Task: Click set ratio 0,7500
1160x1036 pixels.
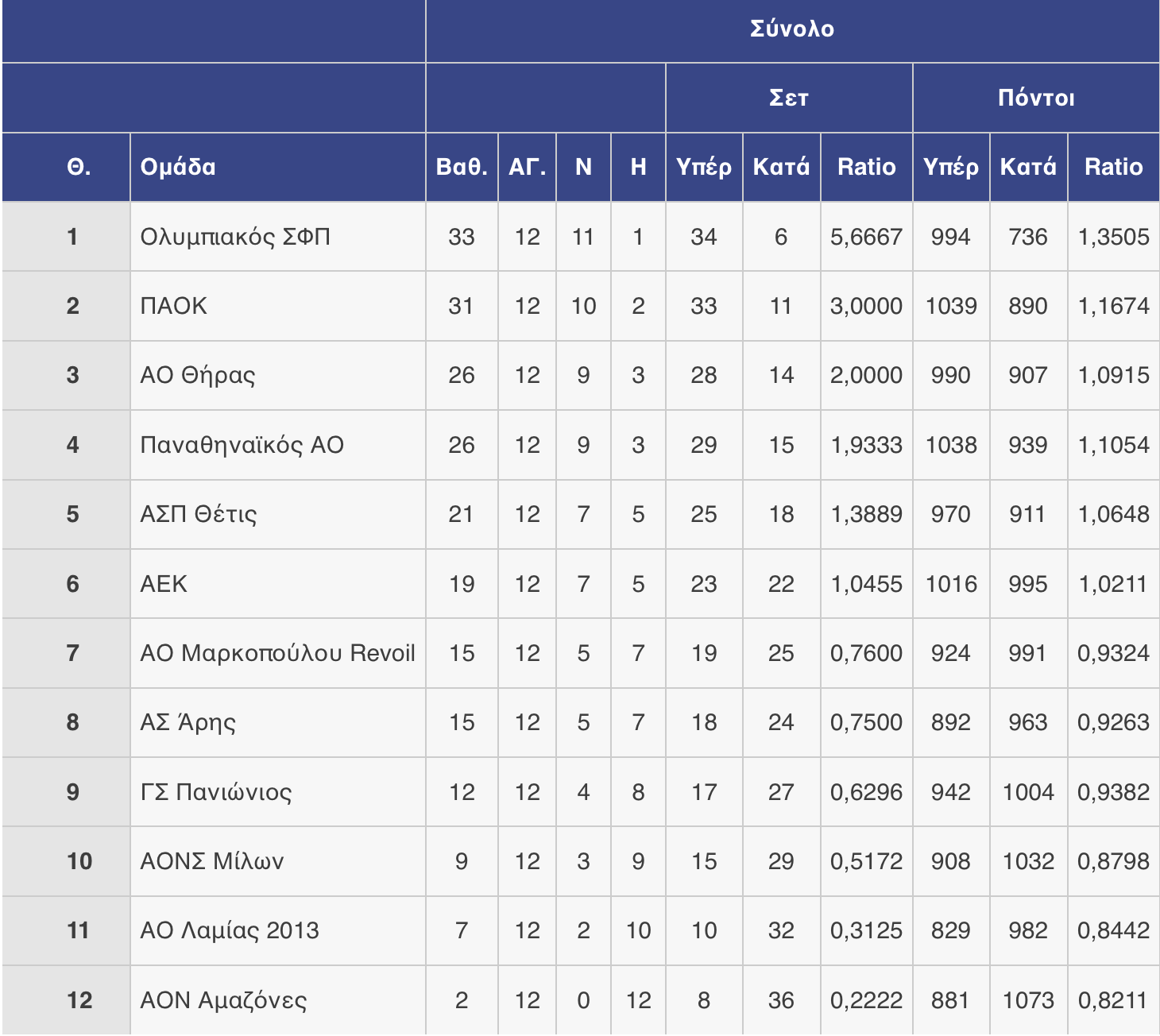Action: tap(866, 722)
